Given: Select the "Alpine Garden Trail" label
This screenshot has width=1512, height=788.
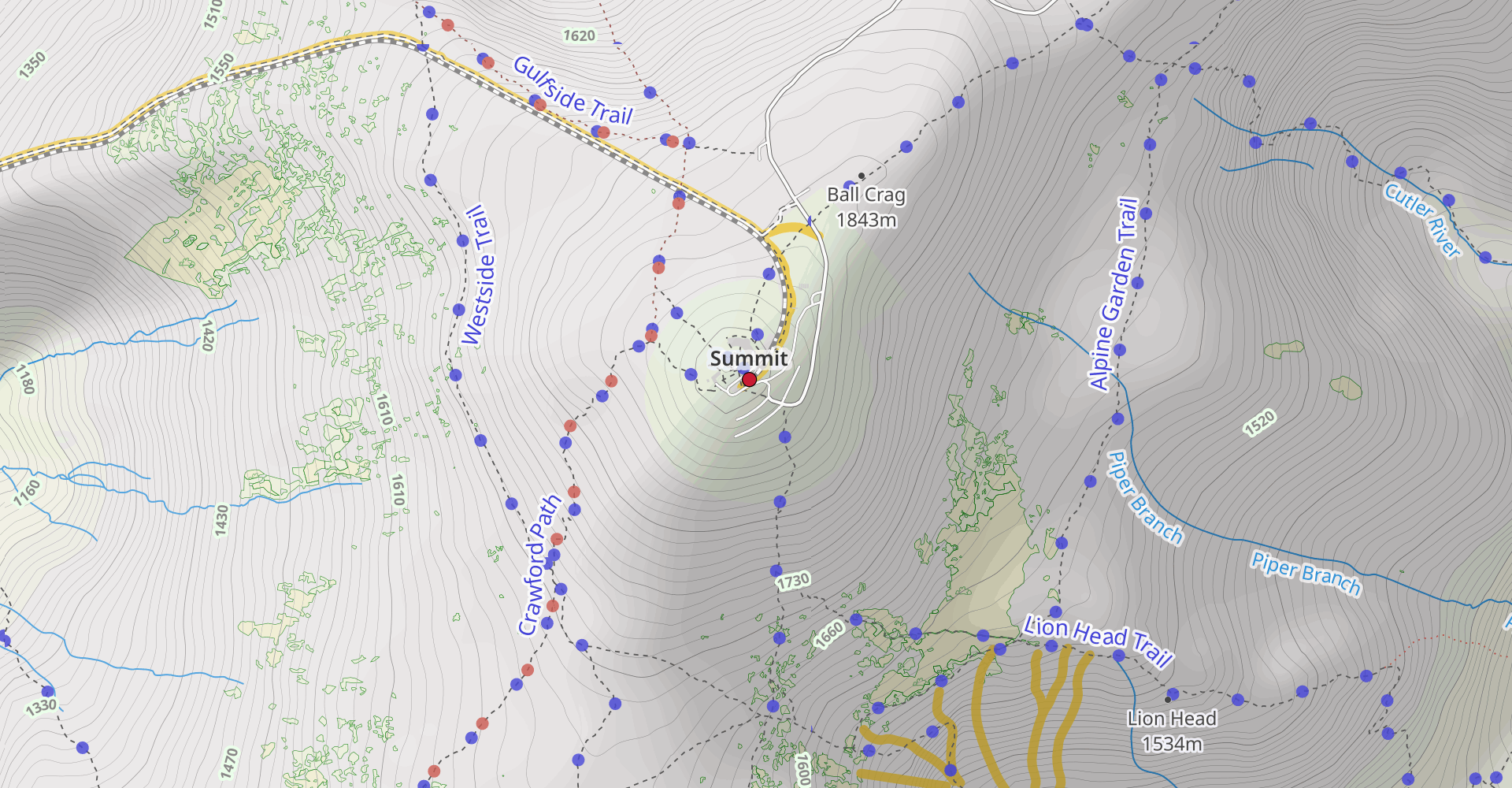Looking at the screenshot, I should pos(1114,294).
